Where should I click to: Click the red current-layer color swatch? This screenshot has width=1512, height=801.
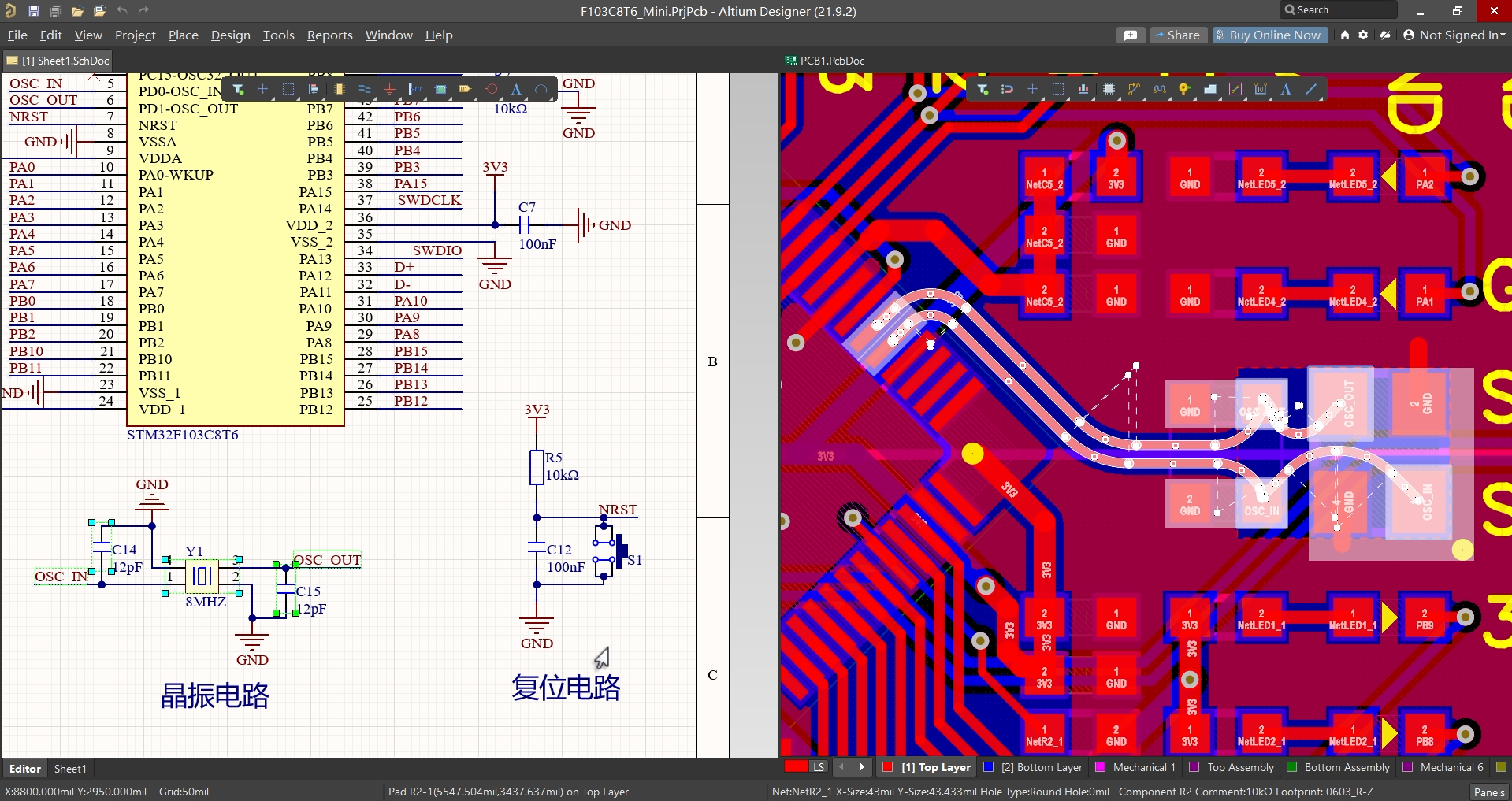(797, 767)
